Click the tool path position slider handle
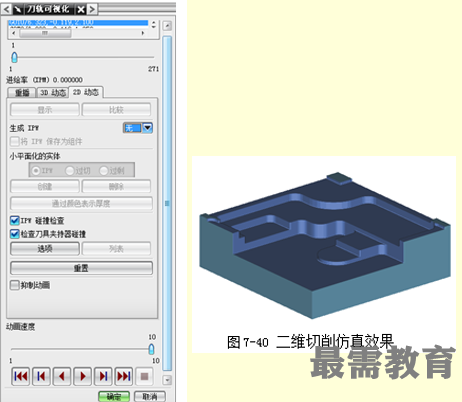This screenshot has height=402, width=462. 14,57
